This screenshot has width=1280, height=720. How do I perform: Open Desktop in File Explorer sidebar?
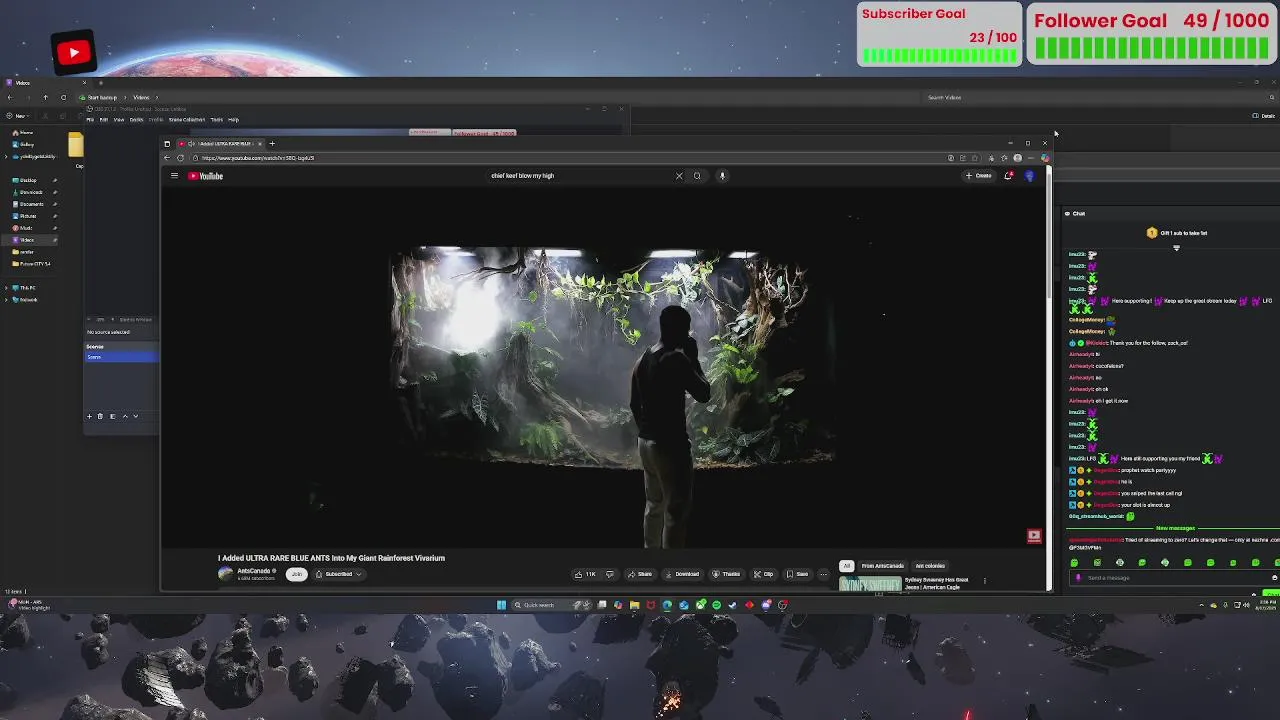pos(27,181)
